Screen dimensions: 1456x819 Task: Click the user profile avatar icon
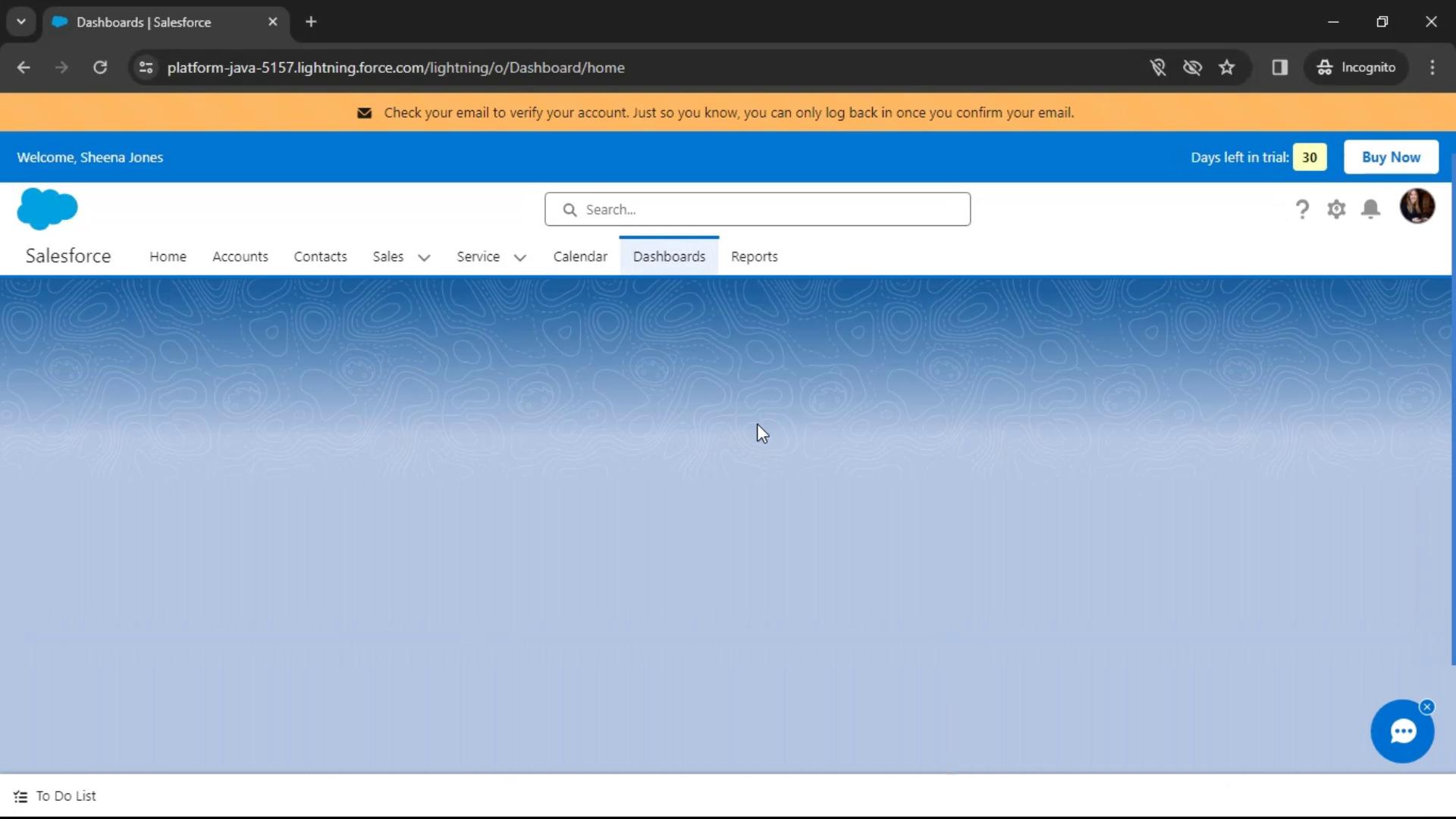coord(1417,208)
